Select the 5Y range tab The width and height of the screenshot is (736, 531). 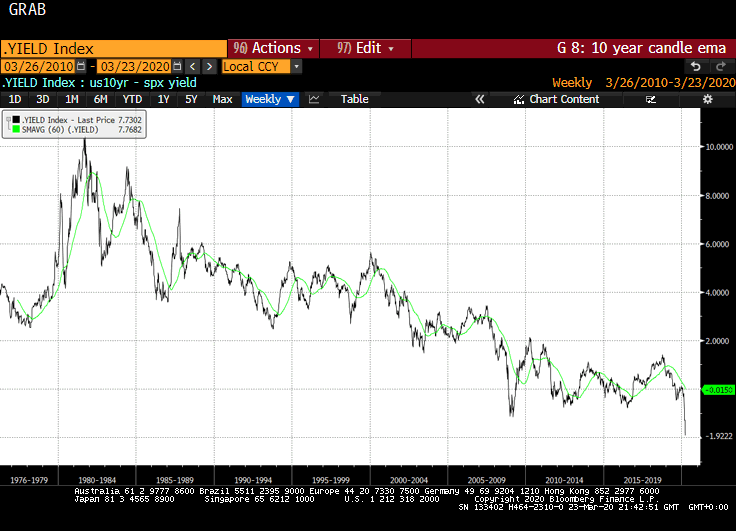[191, 99]
